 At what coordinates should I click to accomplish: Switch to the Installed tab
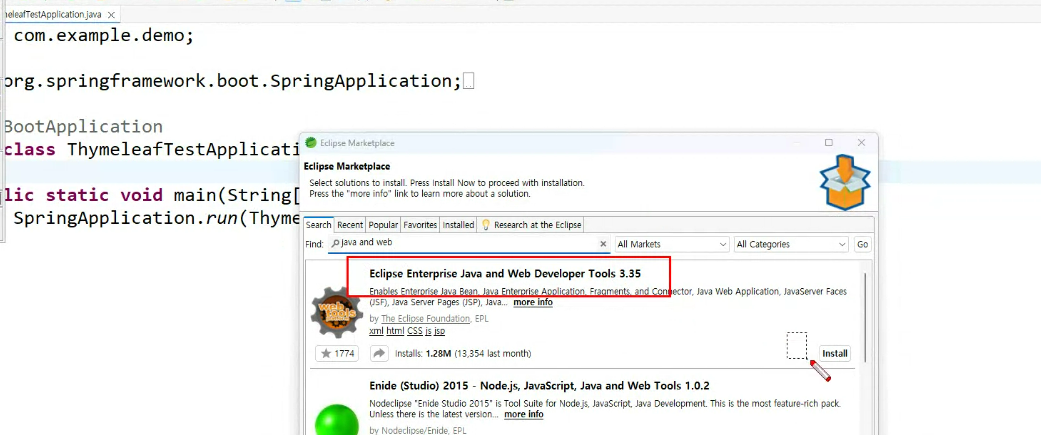[458, 225]
